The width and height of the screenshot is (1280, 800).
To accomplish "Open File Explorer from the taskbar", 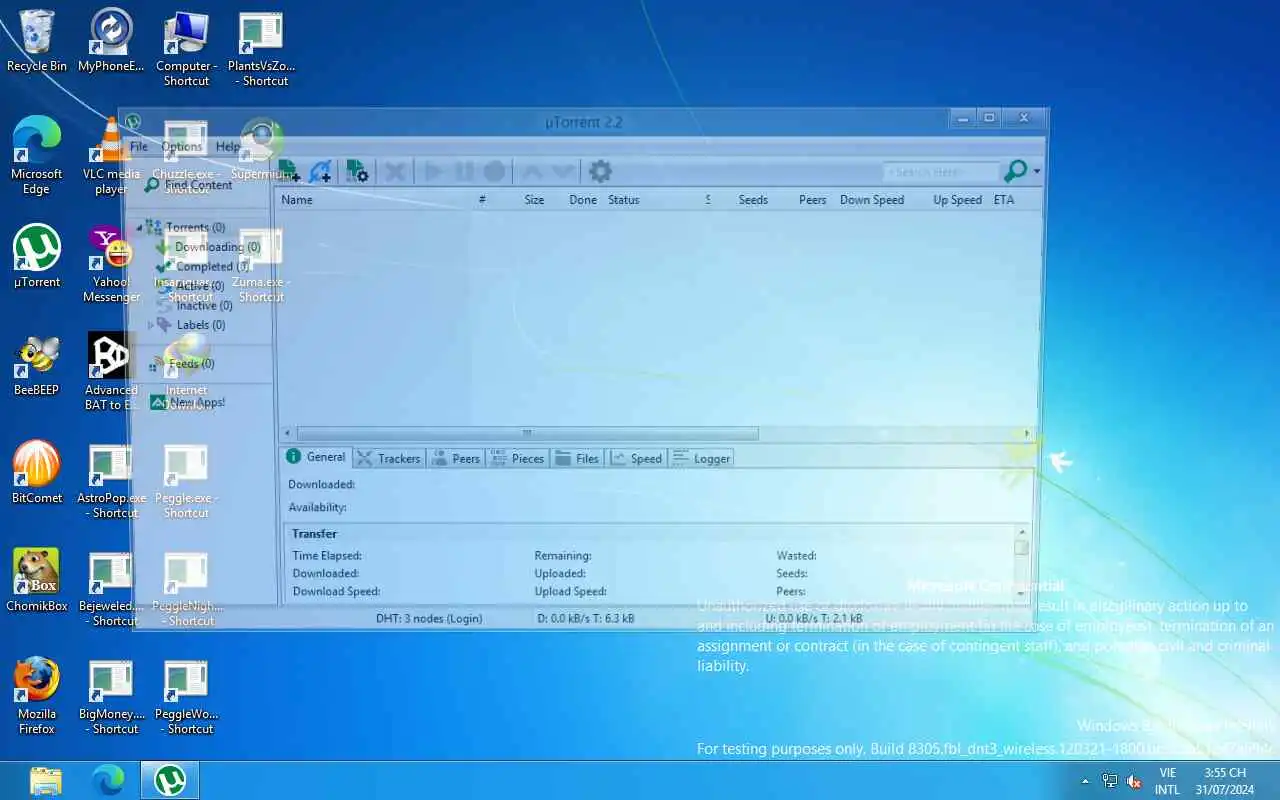I will pos(46,780).
